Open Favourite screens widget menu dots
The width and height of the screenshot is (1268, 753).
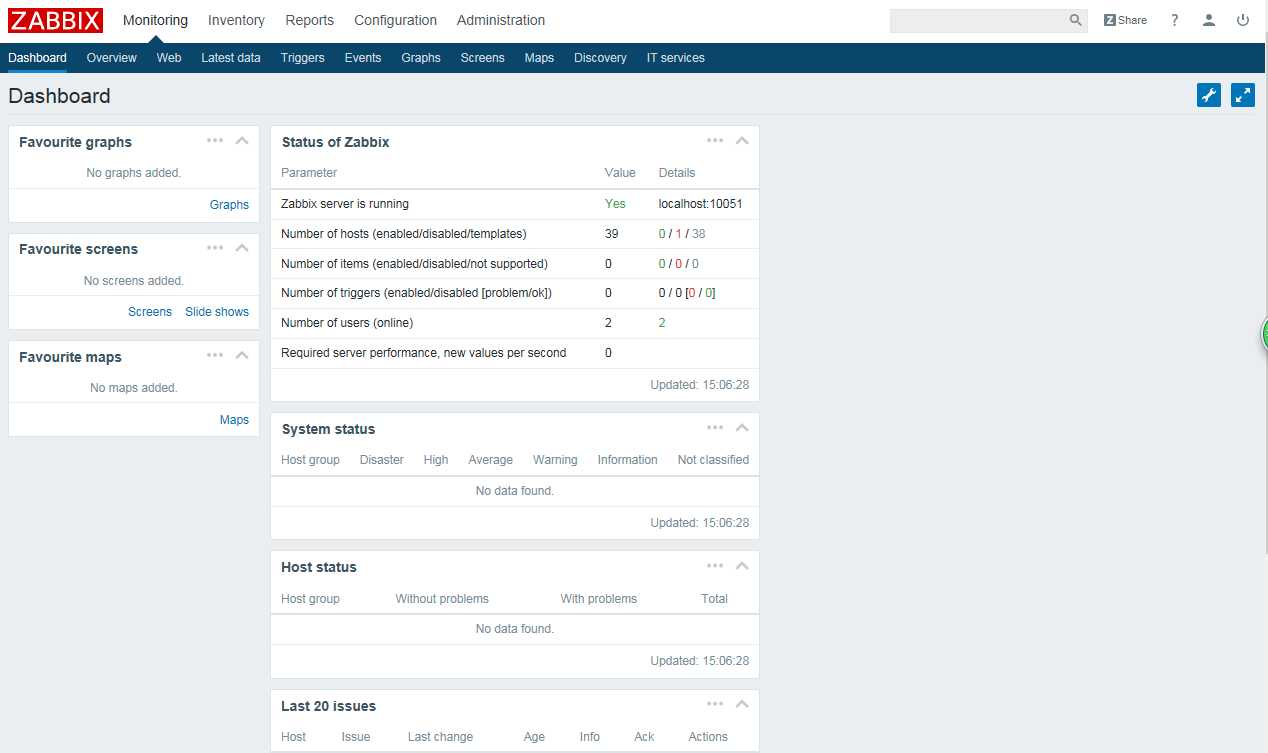point(215,247)
